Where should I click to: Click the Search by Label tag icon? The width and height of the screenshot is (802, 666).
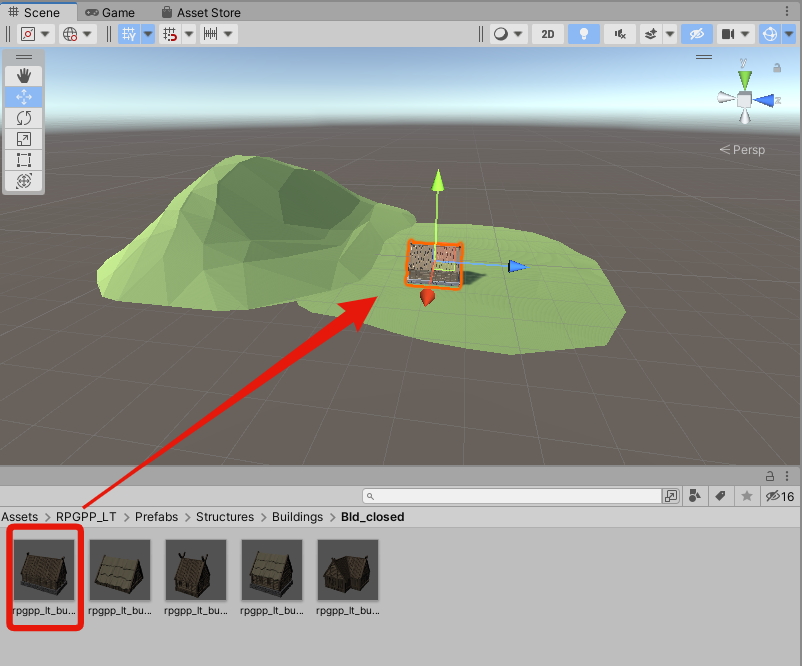(x=721, y=496)
